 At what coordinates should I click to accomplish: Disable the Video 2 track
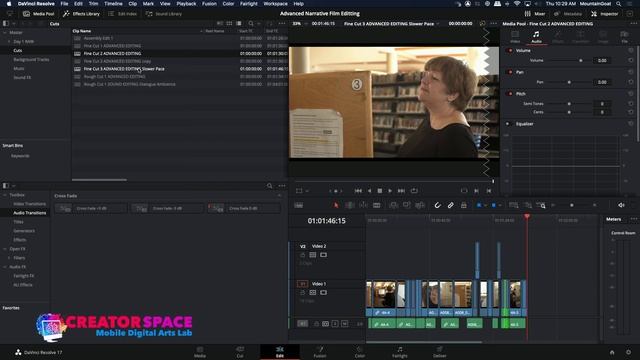(x=323, y=255)
